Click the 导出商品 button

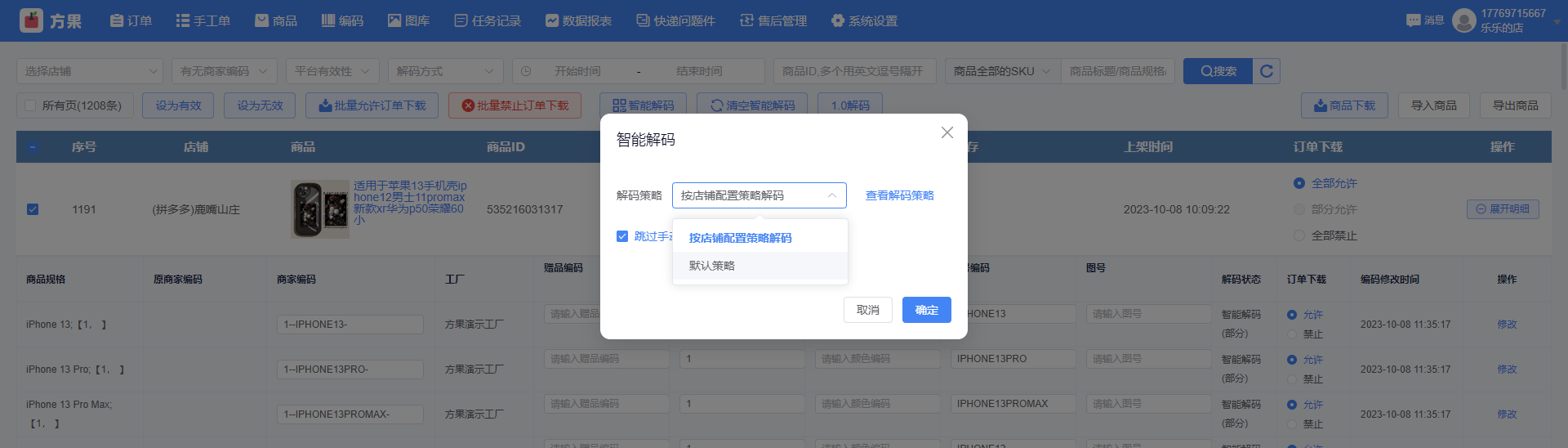[x=1516, y=105]
